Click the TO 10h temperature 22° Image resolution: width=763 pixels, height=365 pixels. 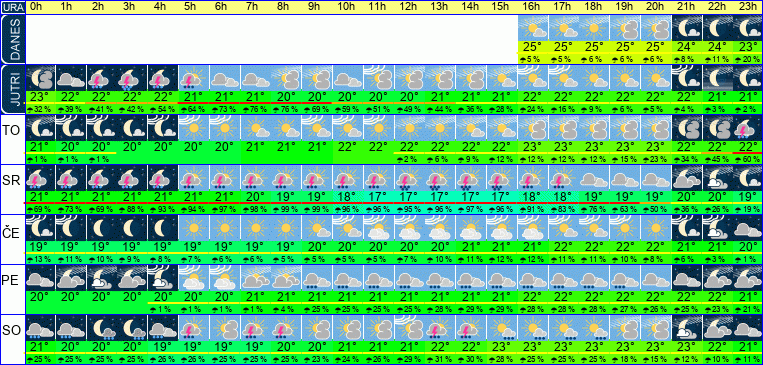click(347, 146)
